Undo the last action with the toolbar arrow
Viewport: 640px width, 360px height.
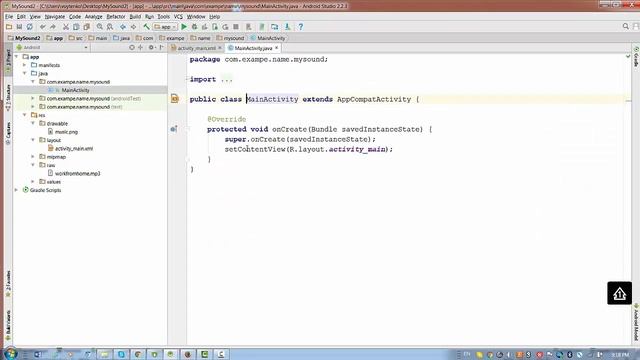coord(42,27)
